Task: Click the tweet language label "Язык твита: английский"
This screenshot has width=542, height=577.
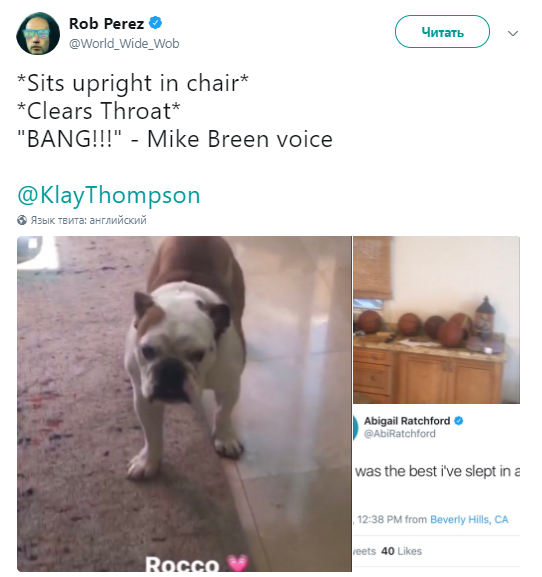Action: 88,220
